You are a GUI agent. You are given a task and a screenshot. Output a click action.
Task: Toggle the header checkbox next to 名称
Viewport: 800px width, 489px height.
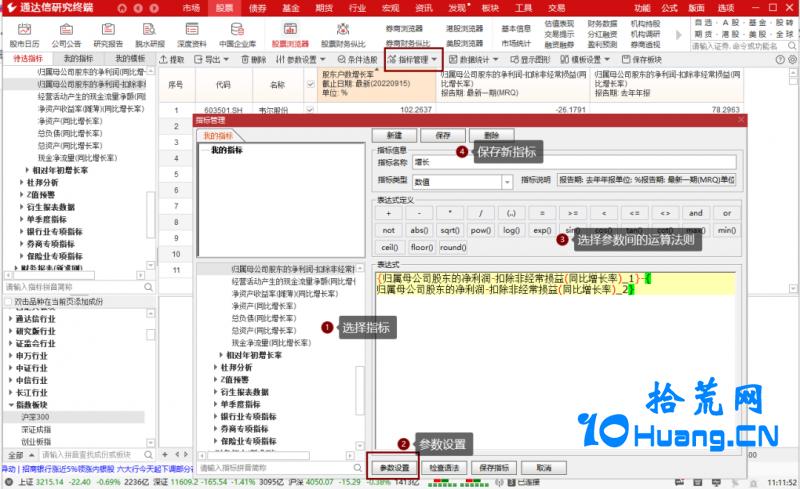pos(310,84)
